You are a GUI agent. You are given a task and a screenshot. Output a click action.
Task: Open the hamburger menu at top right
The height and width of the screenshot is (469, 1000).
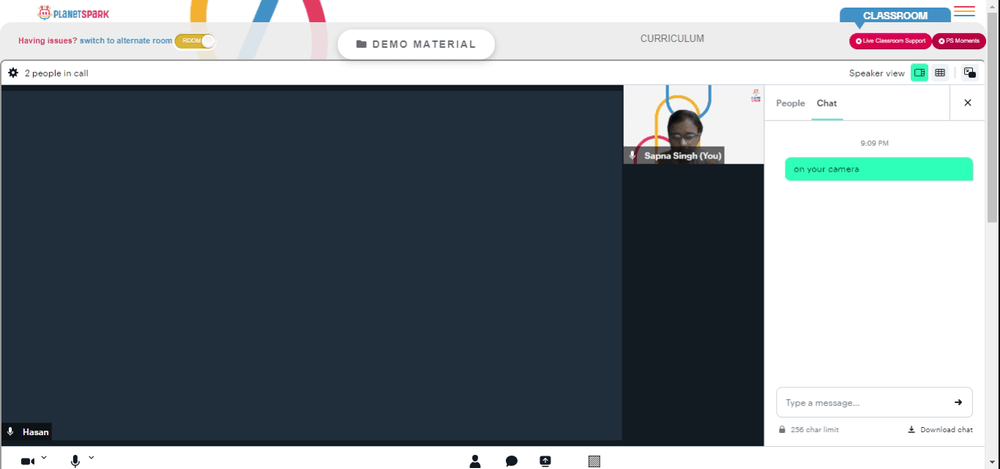coord(964,11)
